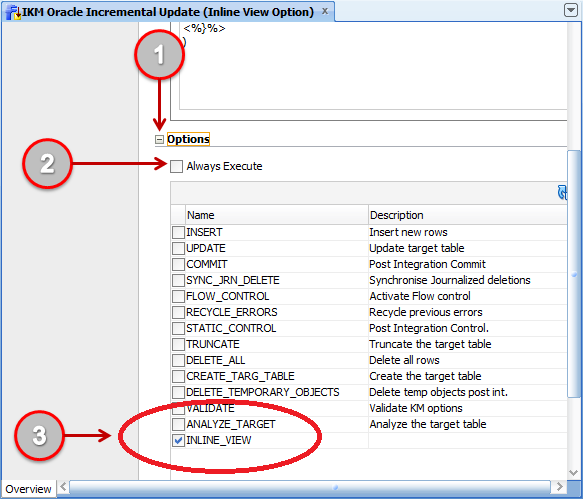Check the TRUNCATE option box
The width and height of the screenshot is (583, 499).
pos(178,344)
